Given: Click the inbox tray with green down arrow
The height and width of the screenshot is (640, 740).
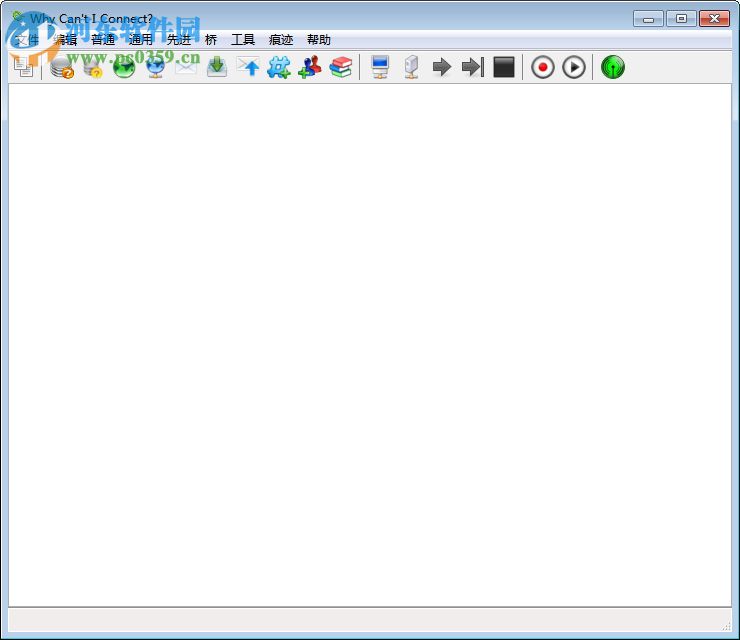Looking at the screenshot, I should tap(217, 67).
